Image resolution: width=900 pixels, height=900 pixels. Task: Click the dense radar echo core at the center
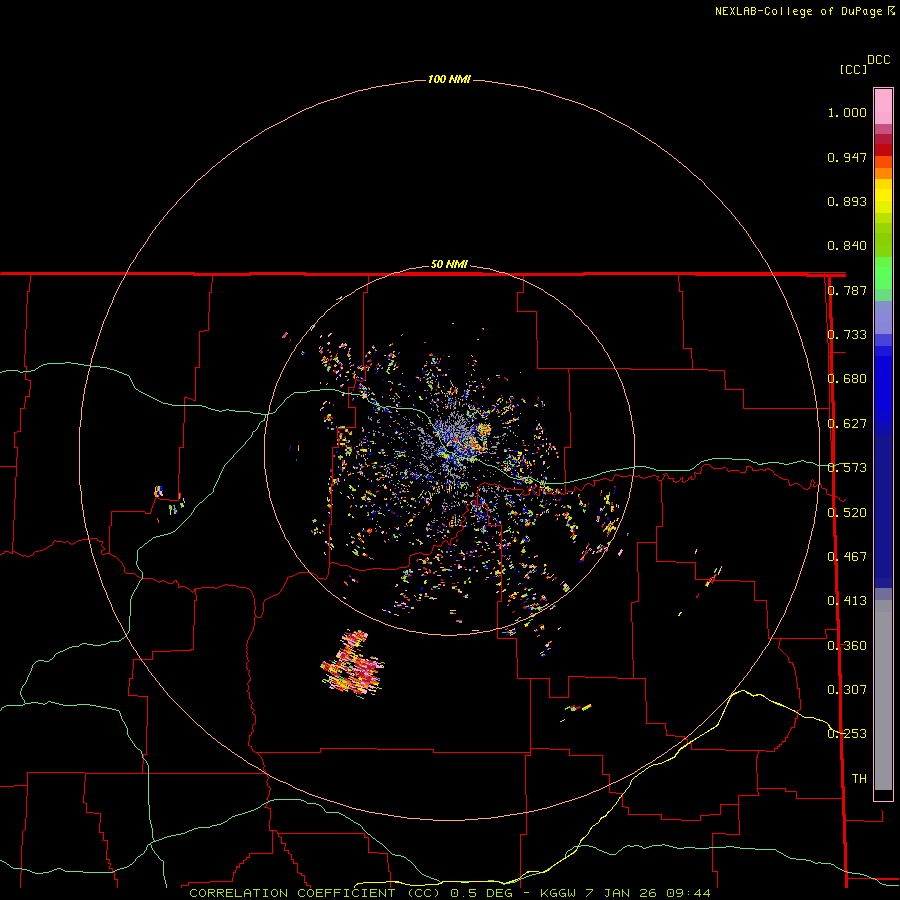(x=456, y=441)
